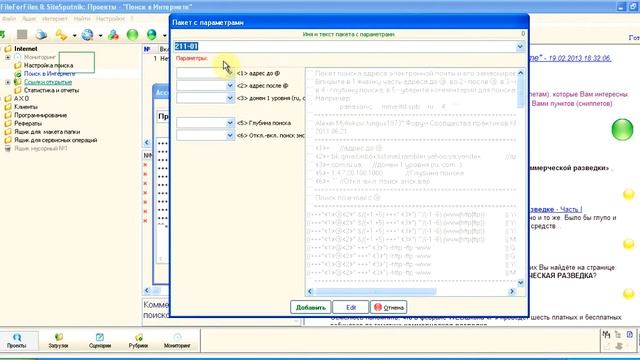Open the package name dropdown showing 211-01

(x=520, y=47)
